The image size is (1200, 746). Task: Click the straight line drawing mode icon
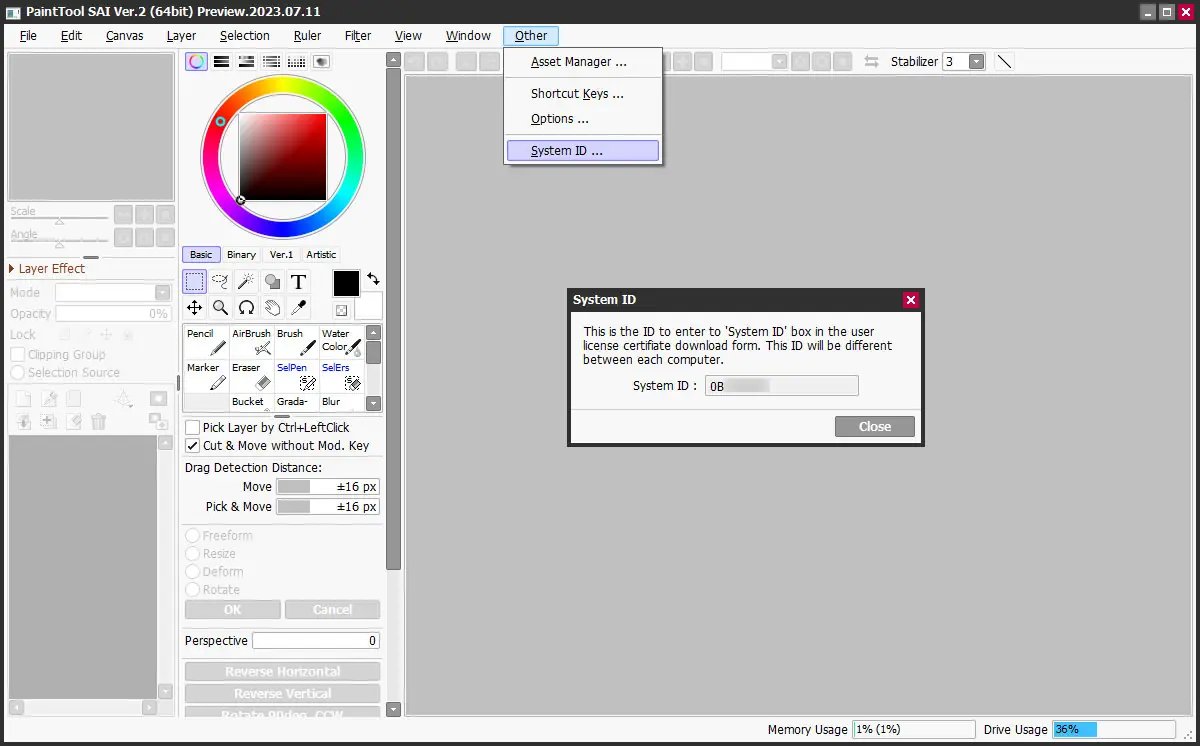coord(1005,61)
